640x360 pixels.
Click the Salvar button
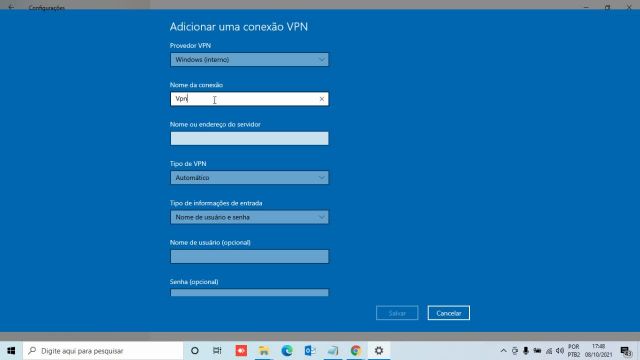pyautogui.click(x=397, y=313)
